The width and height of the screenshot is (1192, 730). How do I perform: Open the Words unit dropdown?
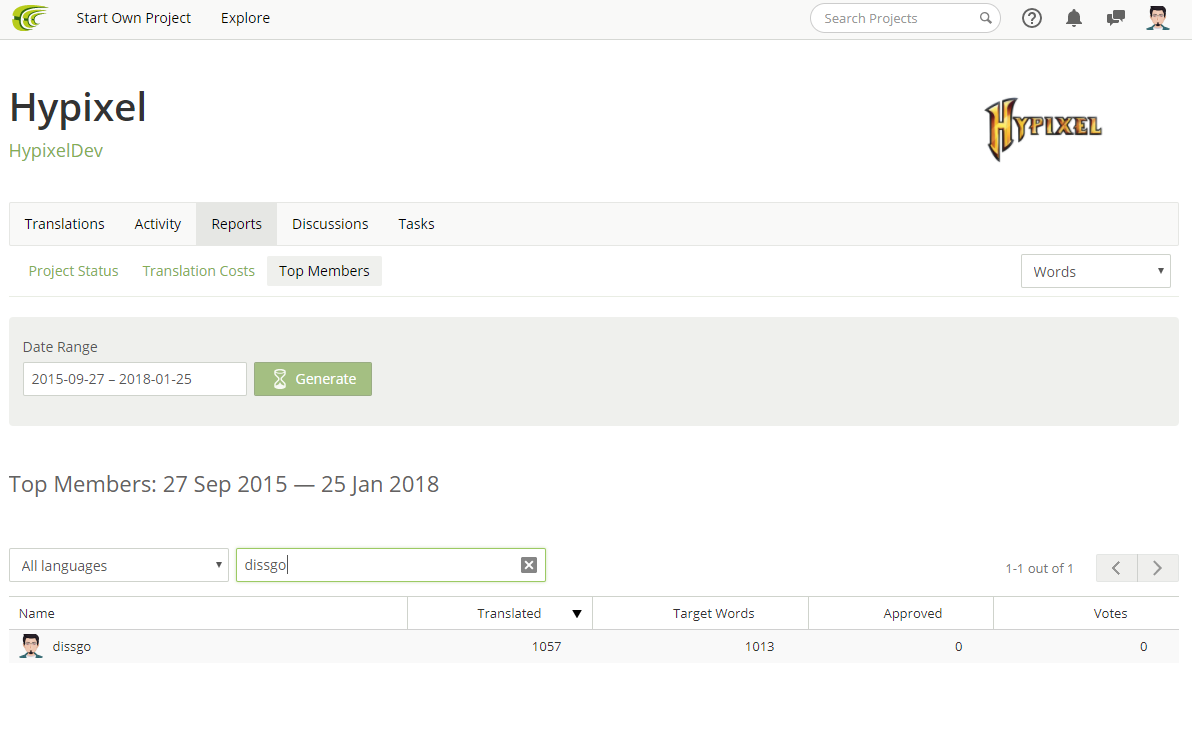coord(1095,271)
